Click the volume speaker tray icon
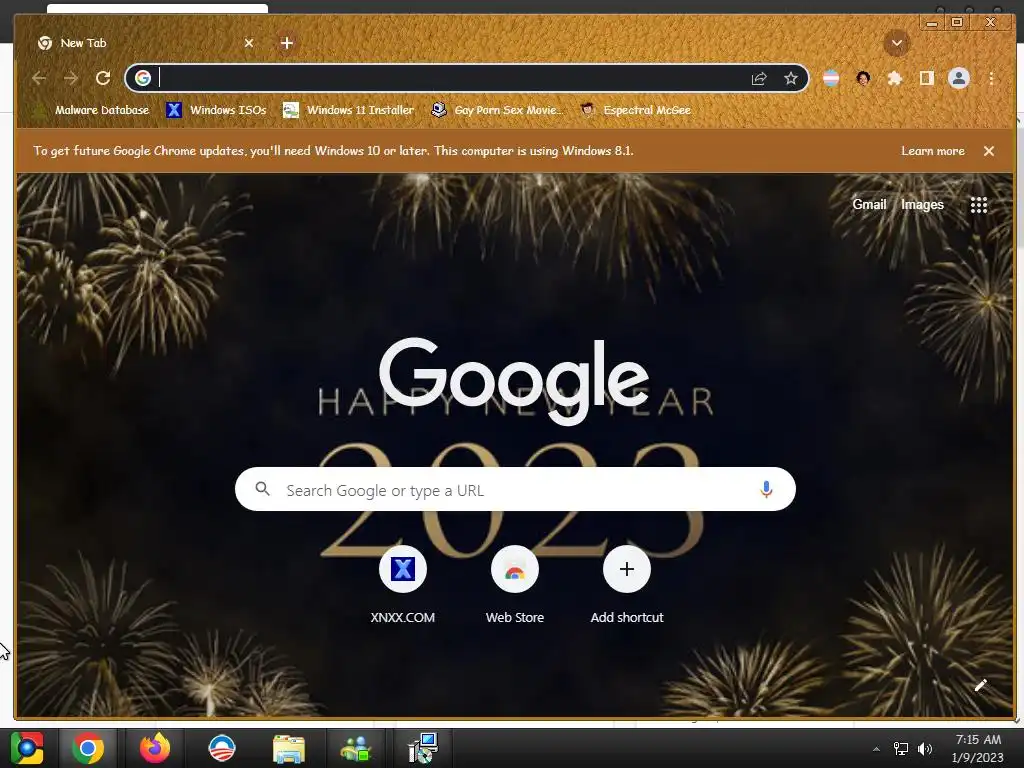Screen dimensions: 1024x768 (925, 748)
